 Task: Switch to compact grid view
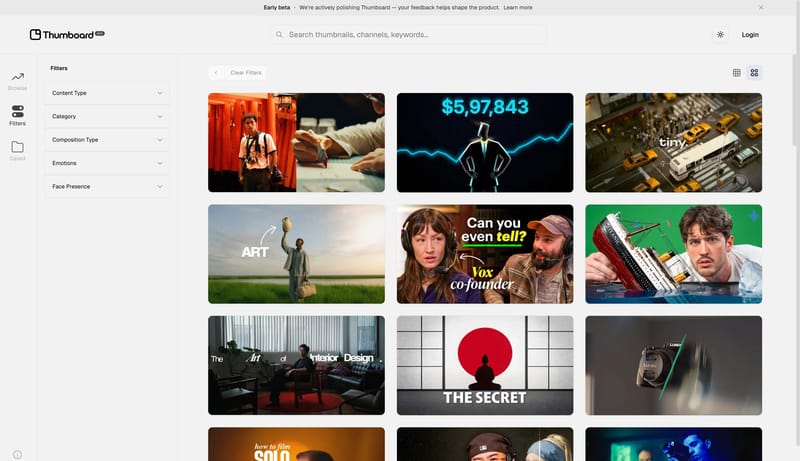(736, 73)
